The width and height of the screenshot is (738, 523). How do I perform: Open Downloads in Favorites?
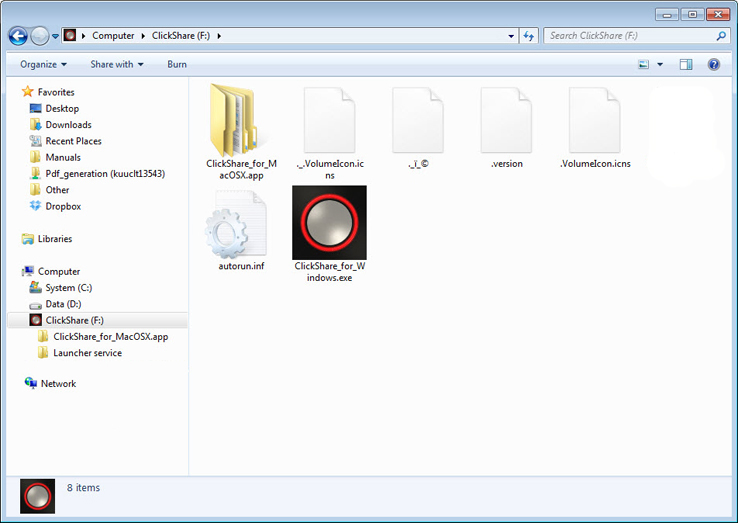tap(68, 125)
